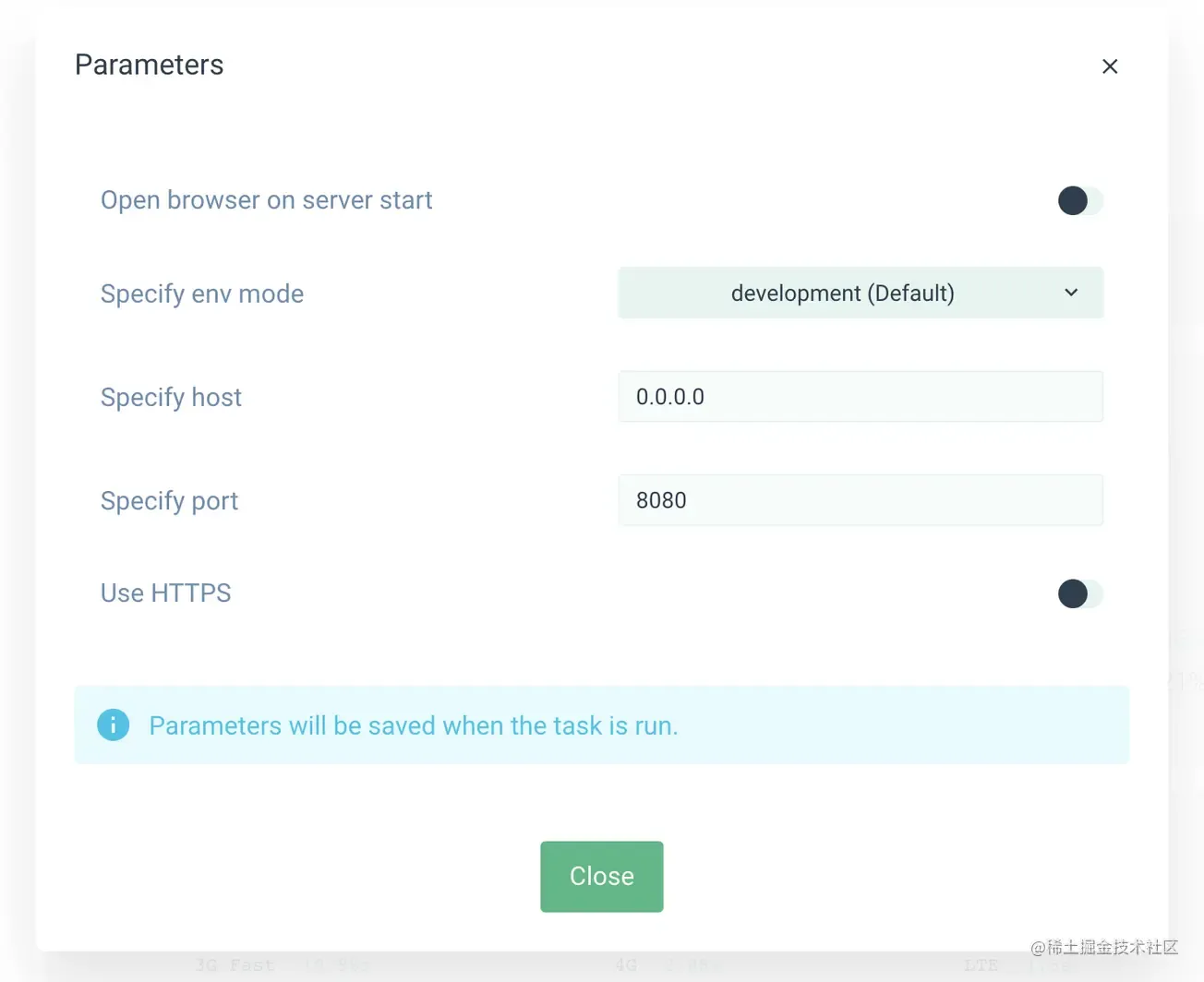Click the Open browser on server start label
Viewport: 1204px width, 982px height.
click(x=266, y=200)
